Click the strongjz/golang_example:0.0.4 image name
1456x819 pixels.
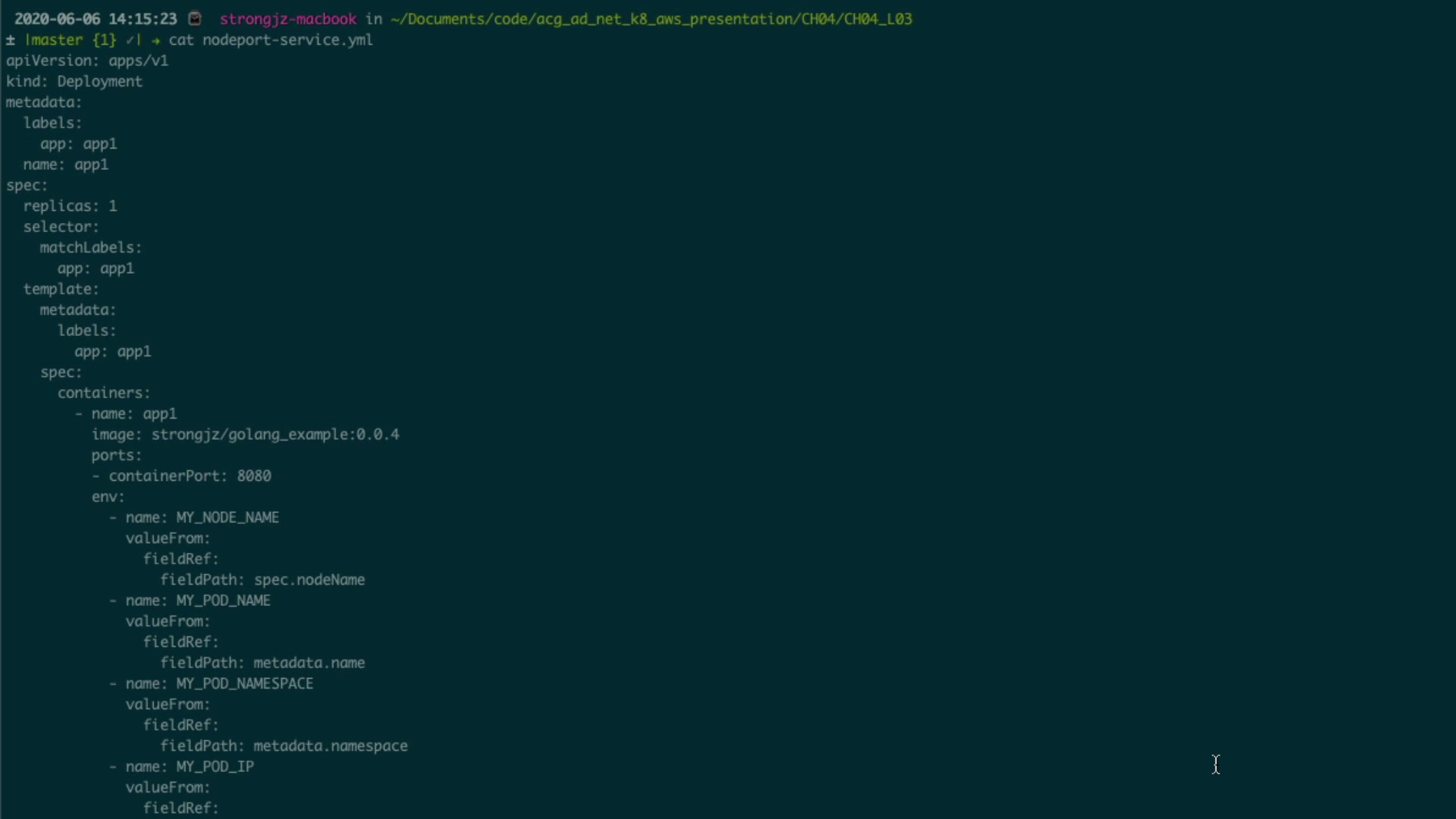tap(275, 435)
